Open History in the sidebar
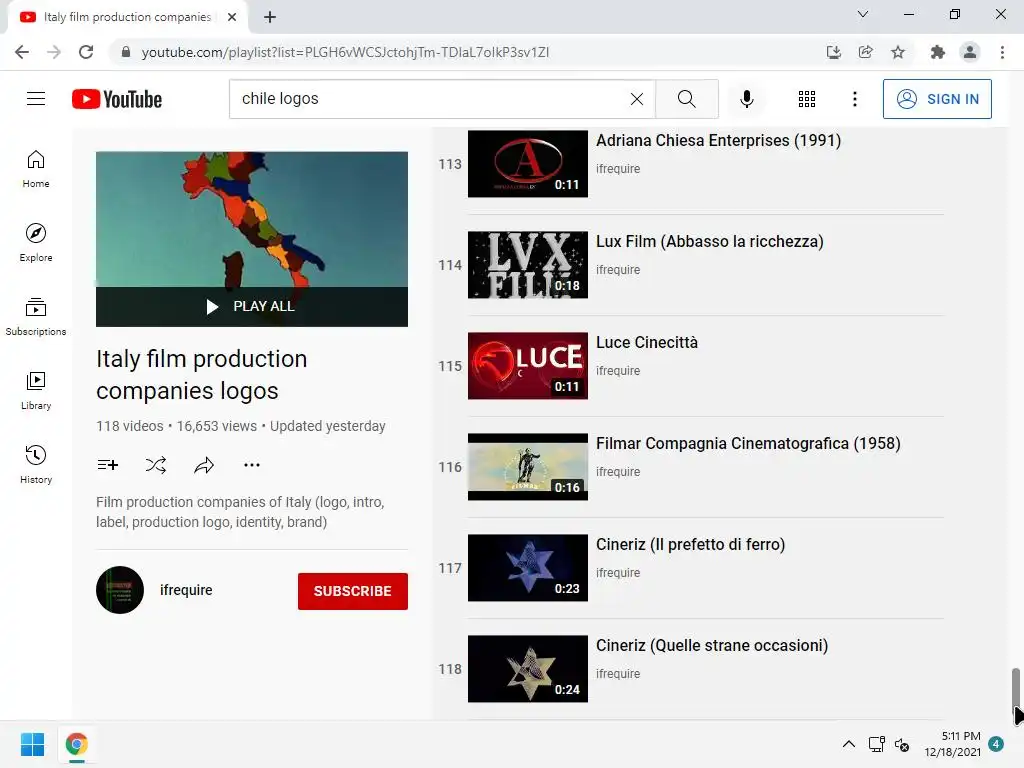Image resolution: width=1024 pixels, height=768 pixels. (x=36, y=464)
